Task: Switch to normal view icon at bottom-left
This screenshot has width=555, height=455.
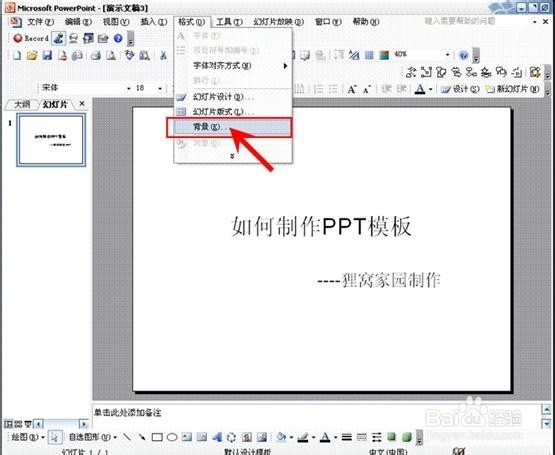Action: (8, 423)
